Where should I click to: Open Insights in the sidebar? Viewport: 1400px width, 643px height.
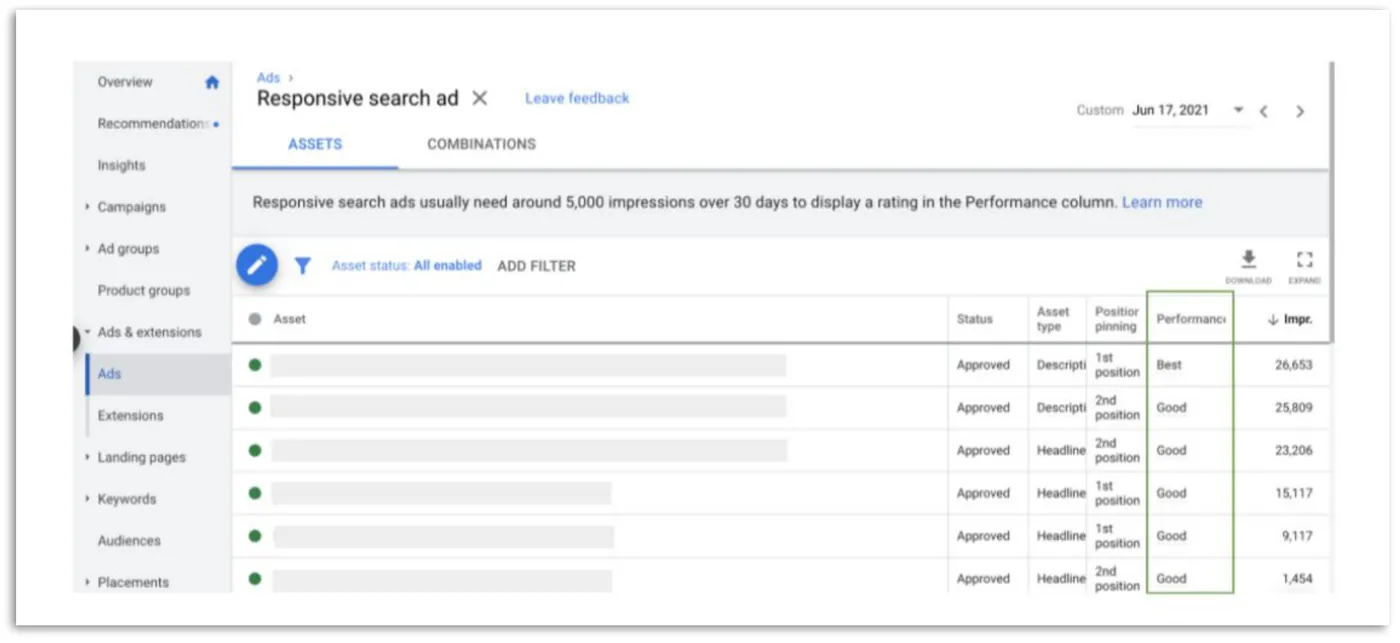tap(121, 166)
